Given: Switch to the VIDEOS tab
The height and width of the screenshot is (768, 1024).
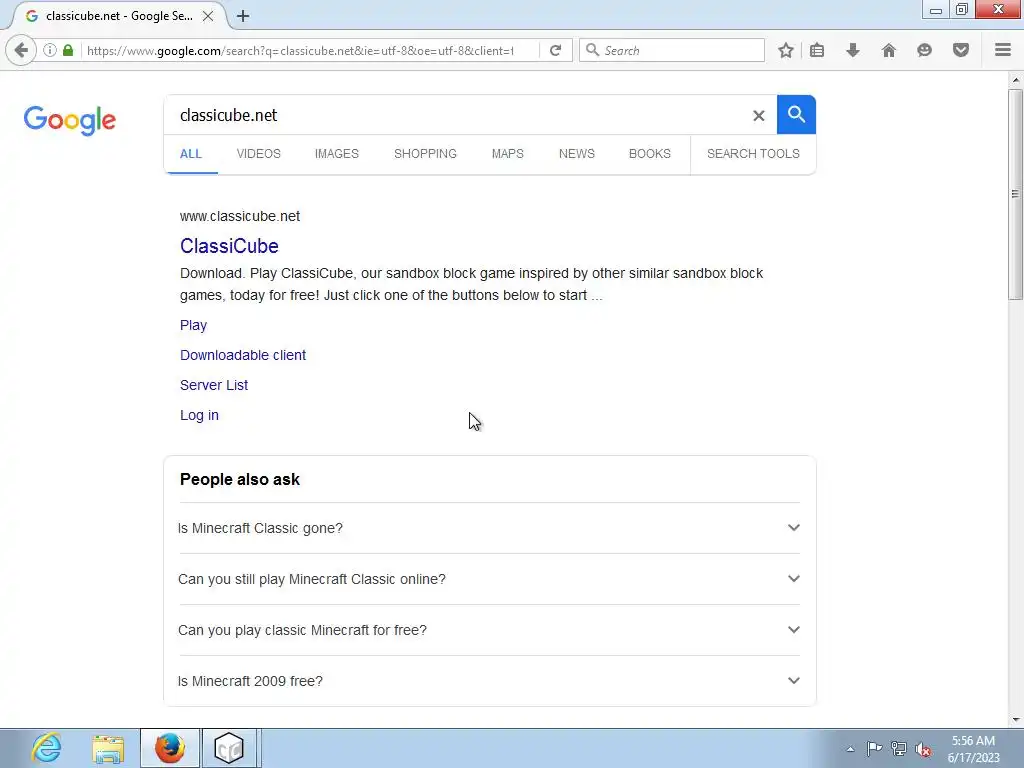Looking at the screenshot, I should tap(259, 153).
